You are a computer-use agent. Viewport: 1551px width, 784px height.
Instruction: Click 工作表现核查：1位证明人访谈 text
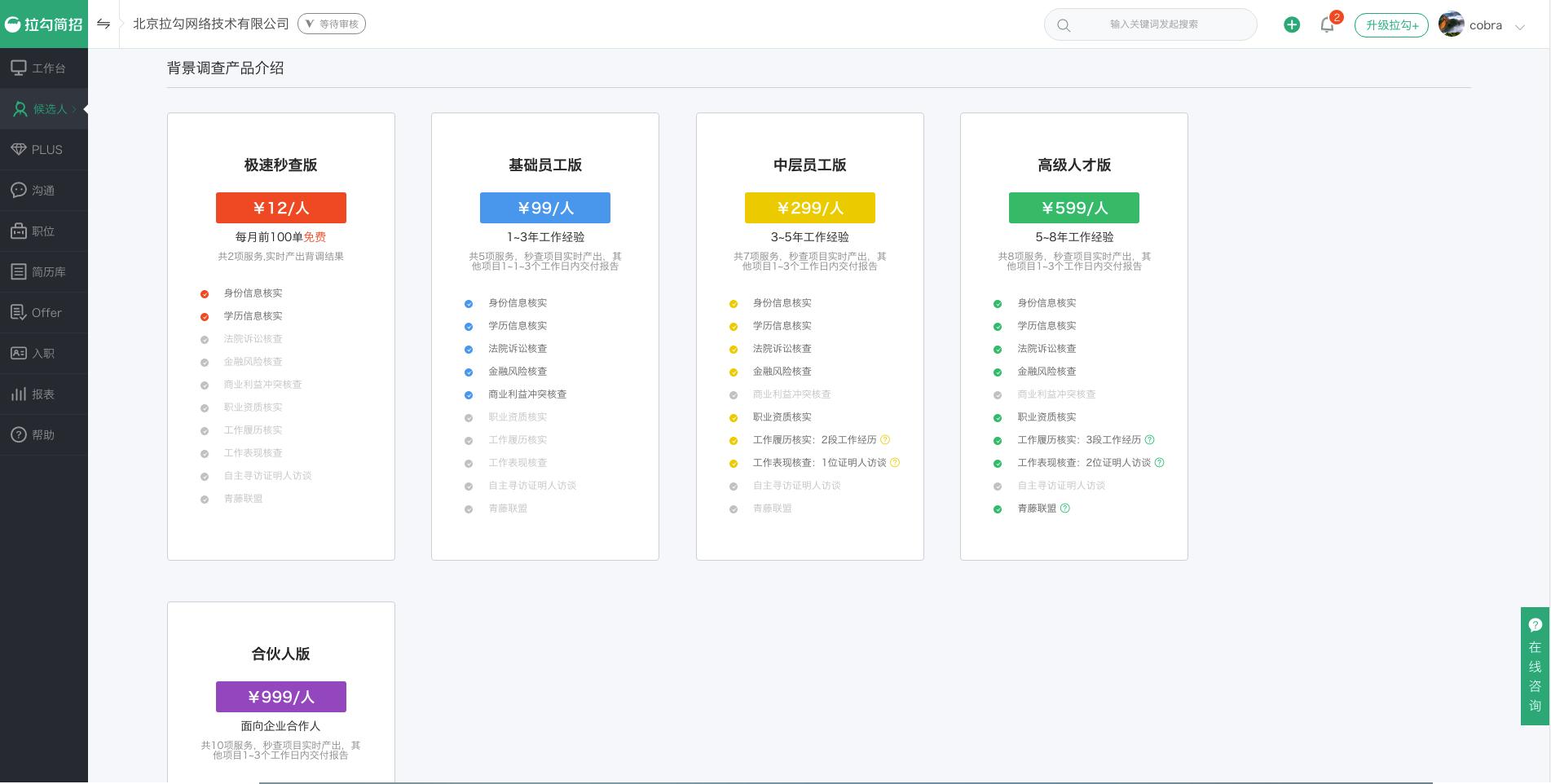click(x=819, y=462)
